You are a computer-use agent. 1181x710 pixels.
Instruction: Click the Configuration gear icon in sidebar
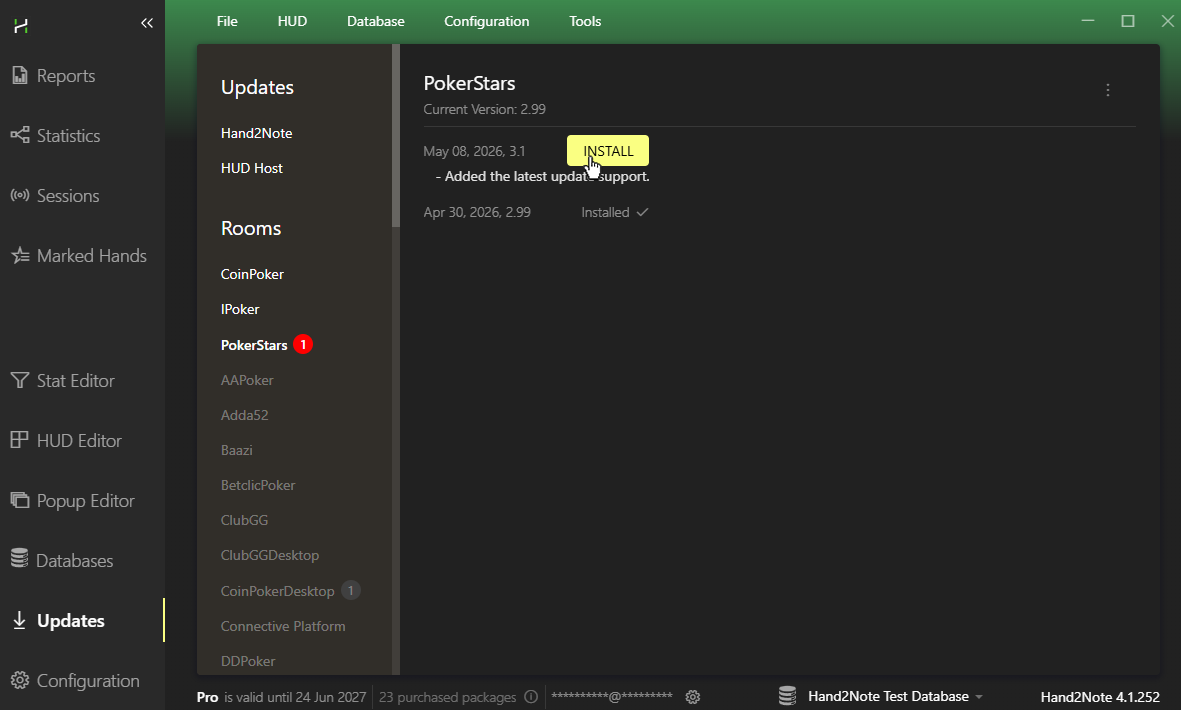click(x=20, y=681)
